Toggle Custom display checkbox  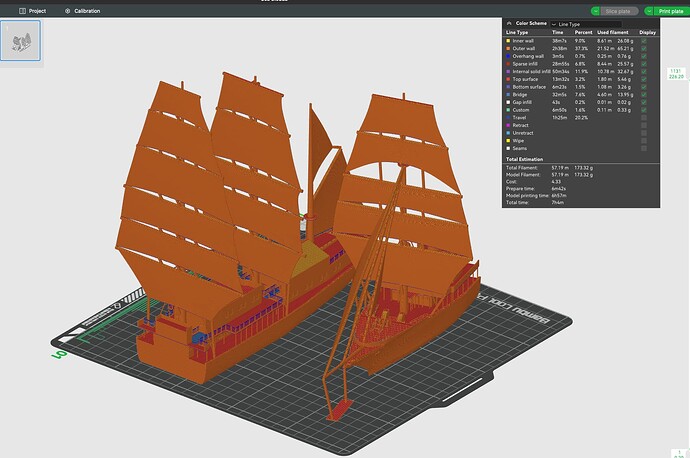tap(644, 110)
